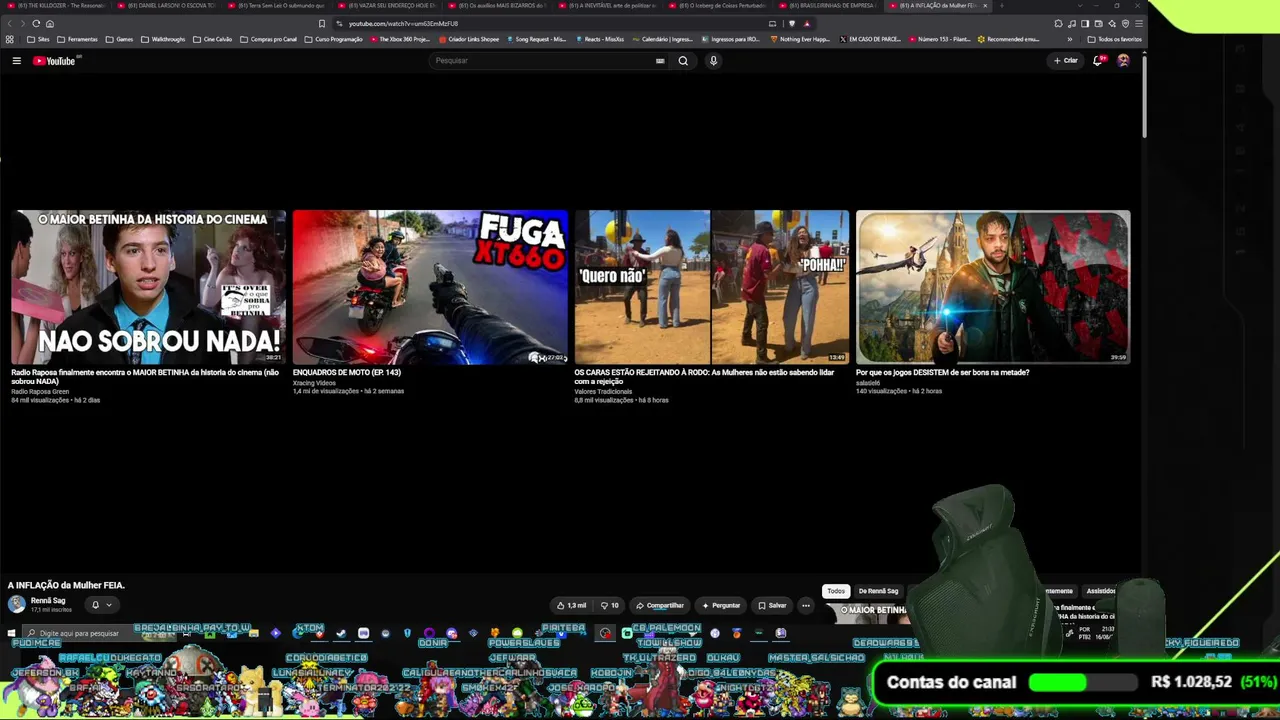Open Curso Programação bookmarks folder
1280x720 pixels.
(333, 39)
